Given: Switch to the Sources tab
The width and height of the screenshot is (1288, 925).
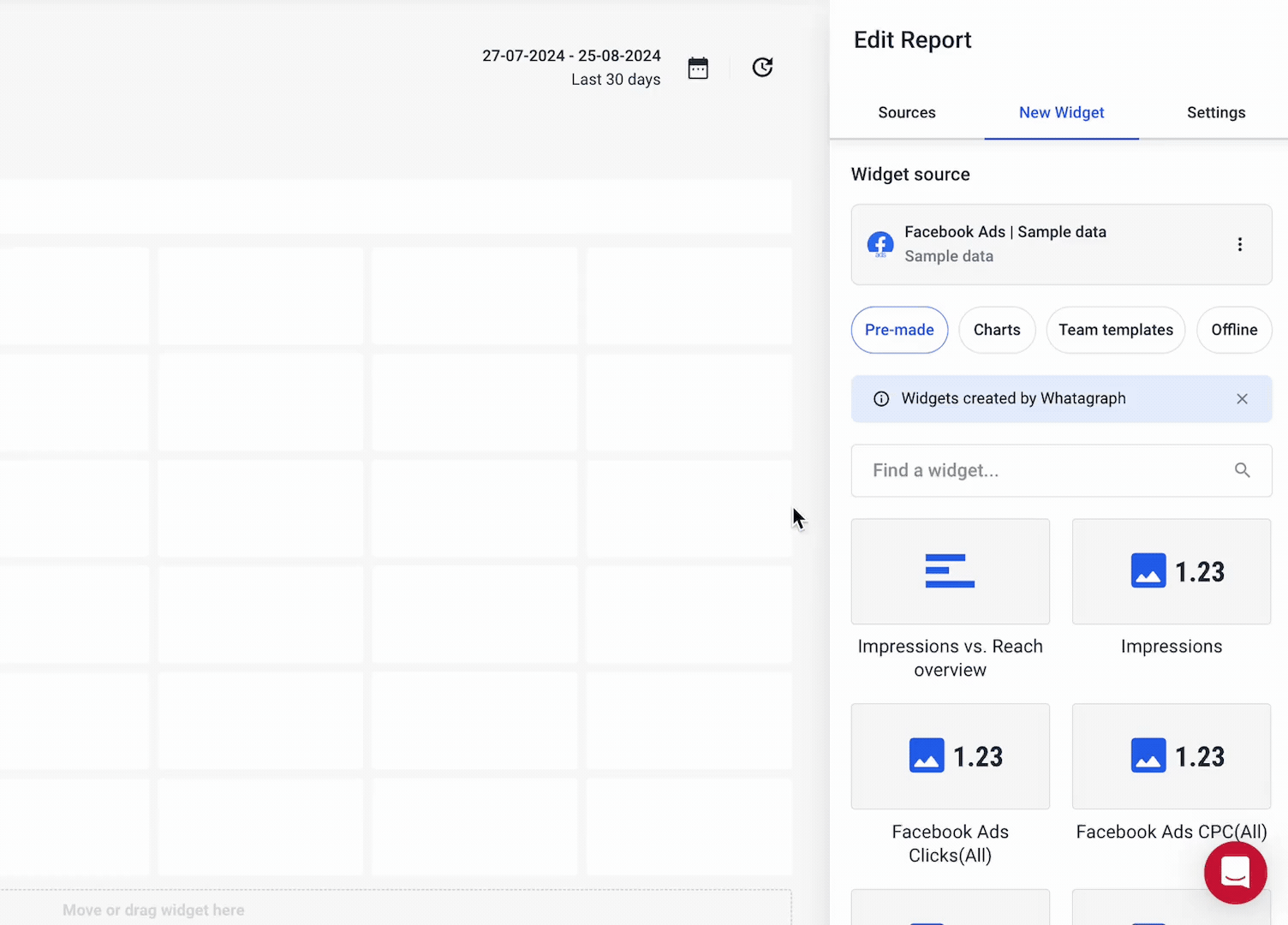Looking at the screenshot, I should click(906, 112).
